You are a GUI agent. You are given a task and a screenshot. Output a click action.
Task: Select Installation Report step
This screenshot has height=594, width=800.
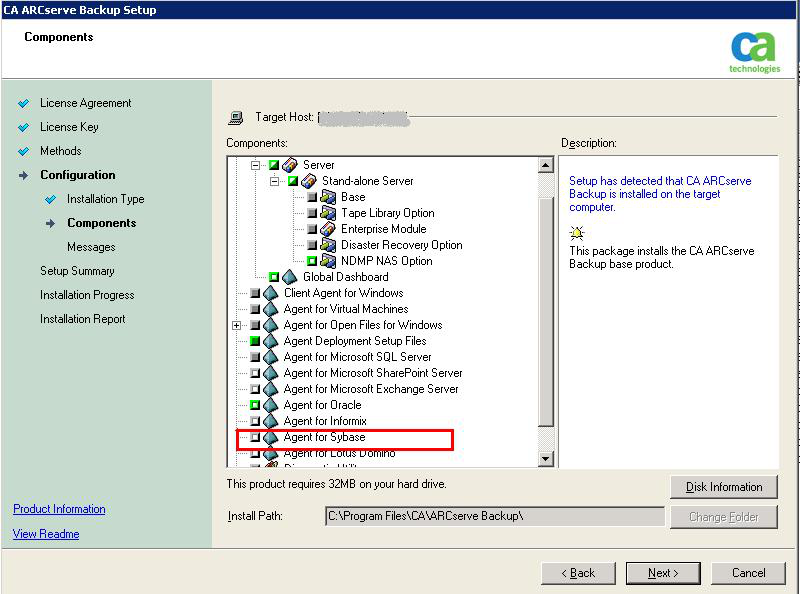click(83, 319)
